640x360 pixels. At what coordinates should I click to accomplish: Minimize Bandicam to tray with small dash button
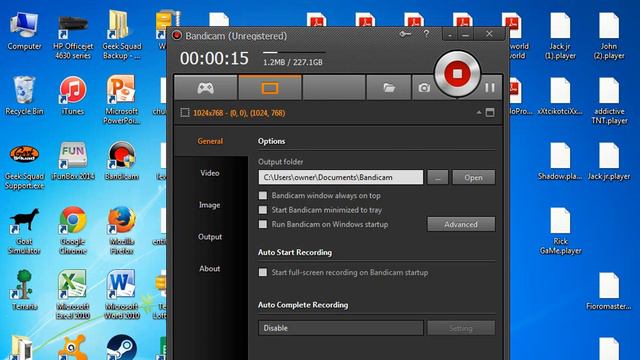click(450, 35)
